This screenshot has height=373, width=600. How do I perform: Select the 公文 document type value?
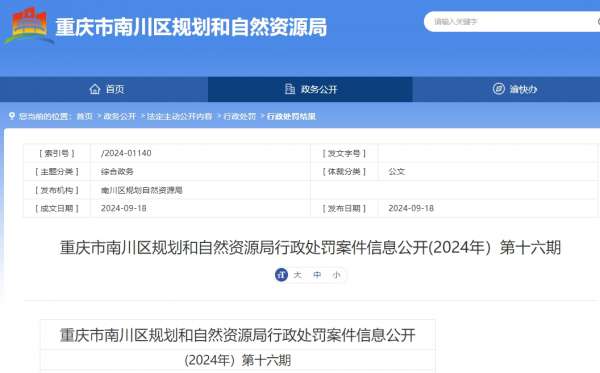396,171
